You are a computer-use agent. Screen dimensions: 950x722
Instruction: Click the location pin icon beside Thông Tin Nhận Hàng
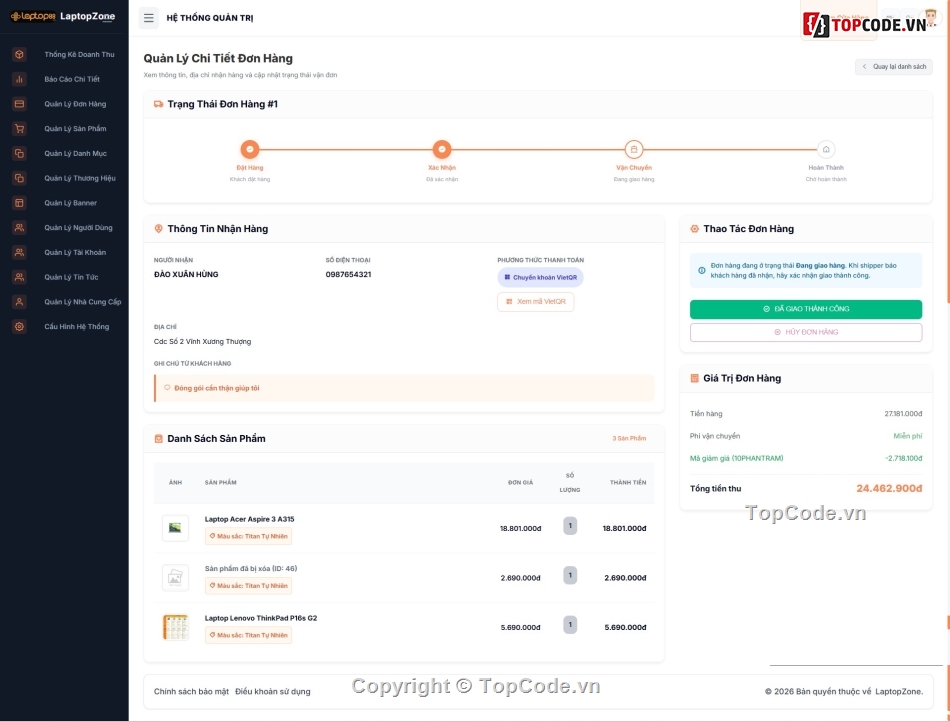pyautogui.click(x=159, y=229)
